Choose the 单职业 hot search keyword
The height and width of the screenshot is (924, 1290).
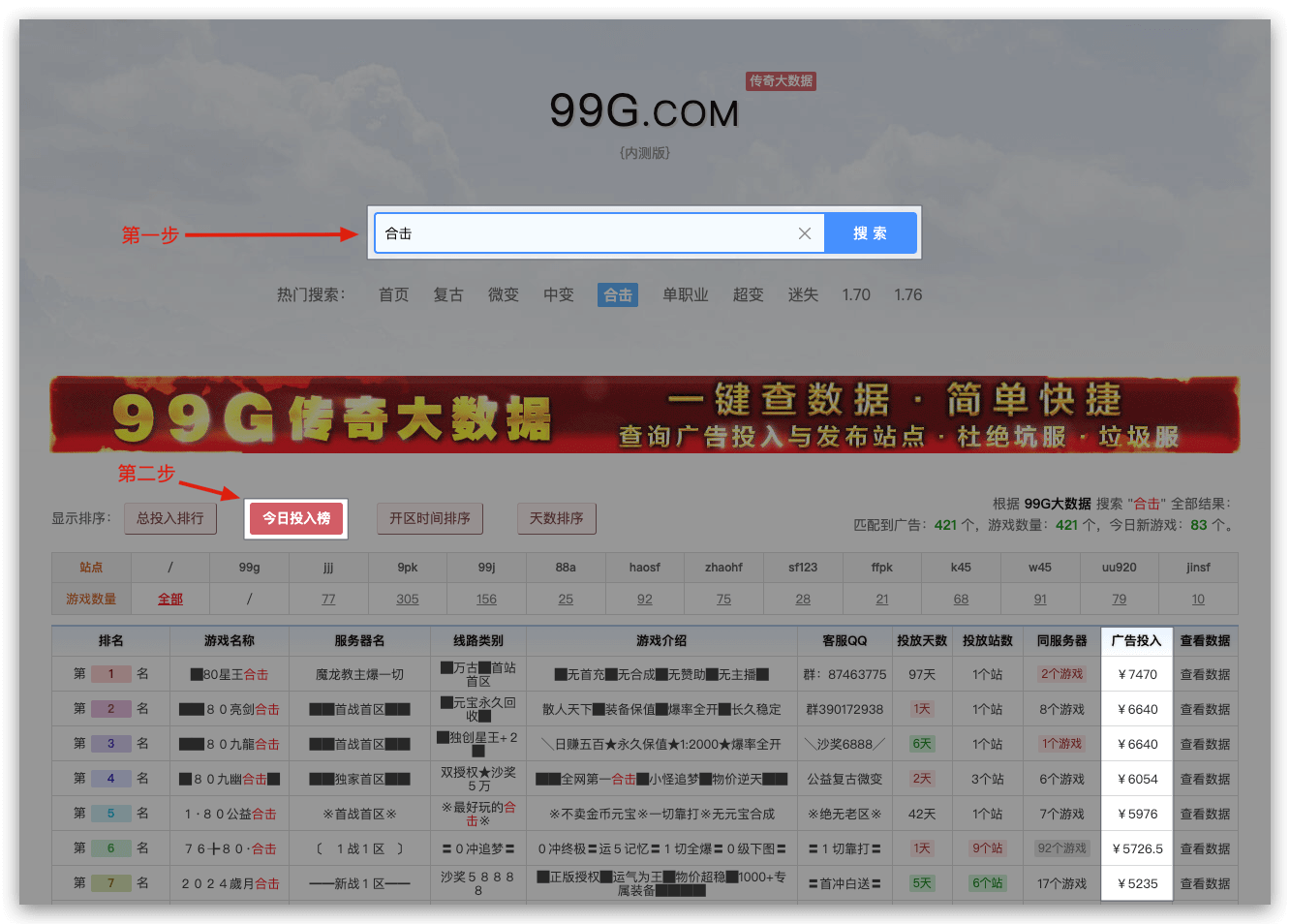coord(686,294)
